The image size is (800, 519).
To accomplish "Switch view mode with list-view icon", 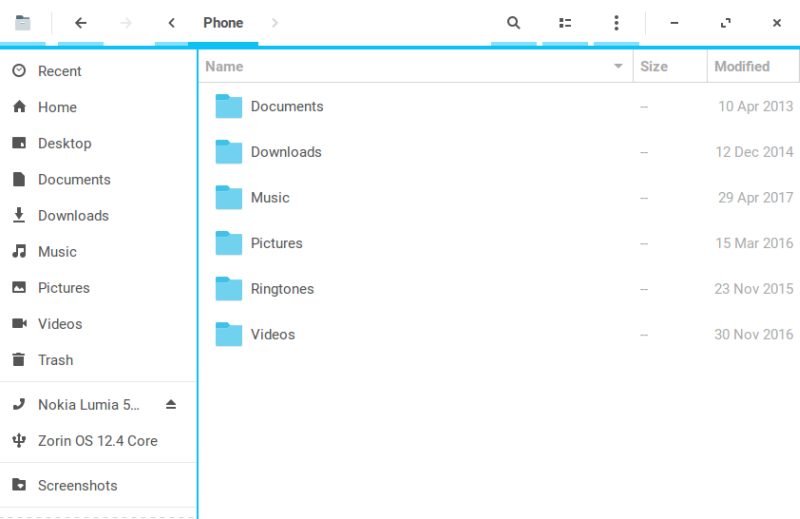I will pyautogui.click(x=565, y=22).
